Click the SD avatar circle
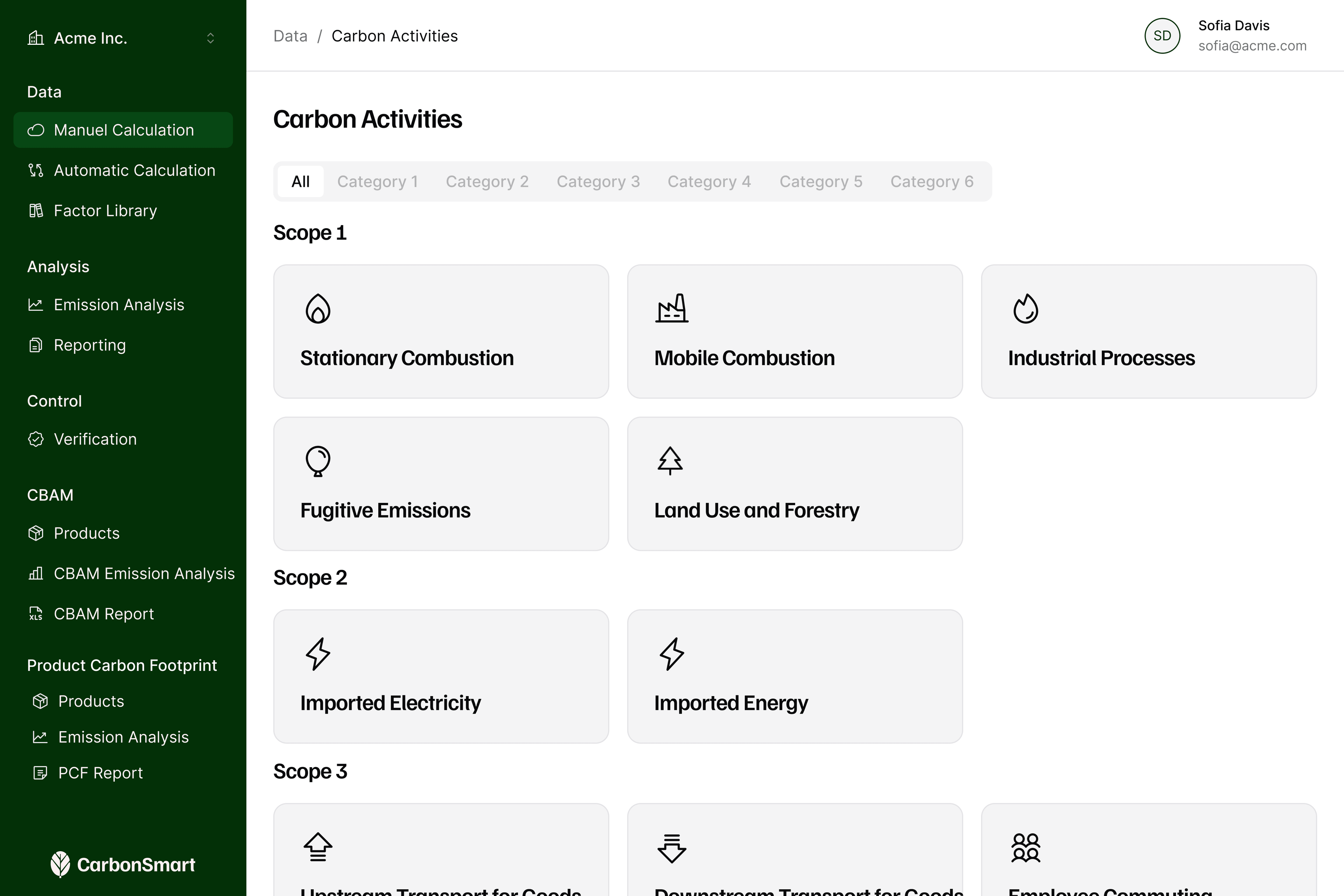This screenshot has height=896, width=1344. pyautogui.click(x=1162, y=35)
